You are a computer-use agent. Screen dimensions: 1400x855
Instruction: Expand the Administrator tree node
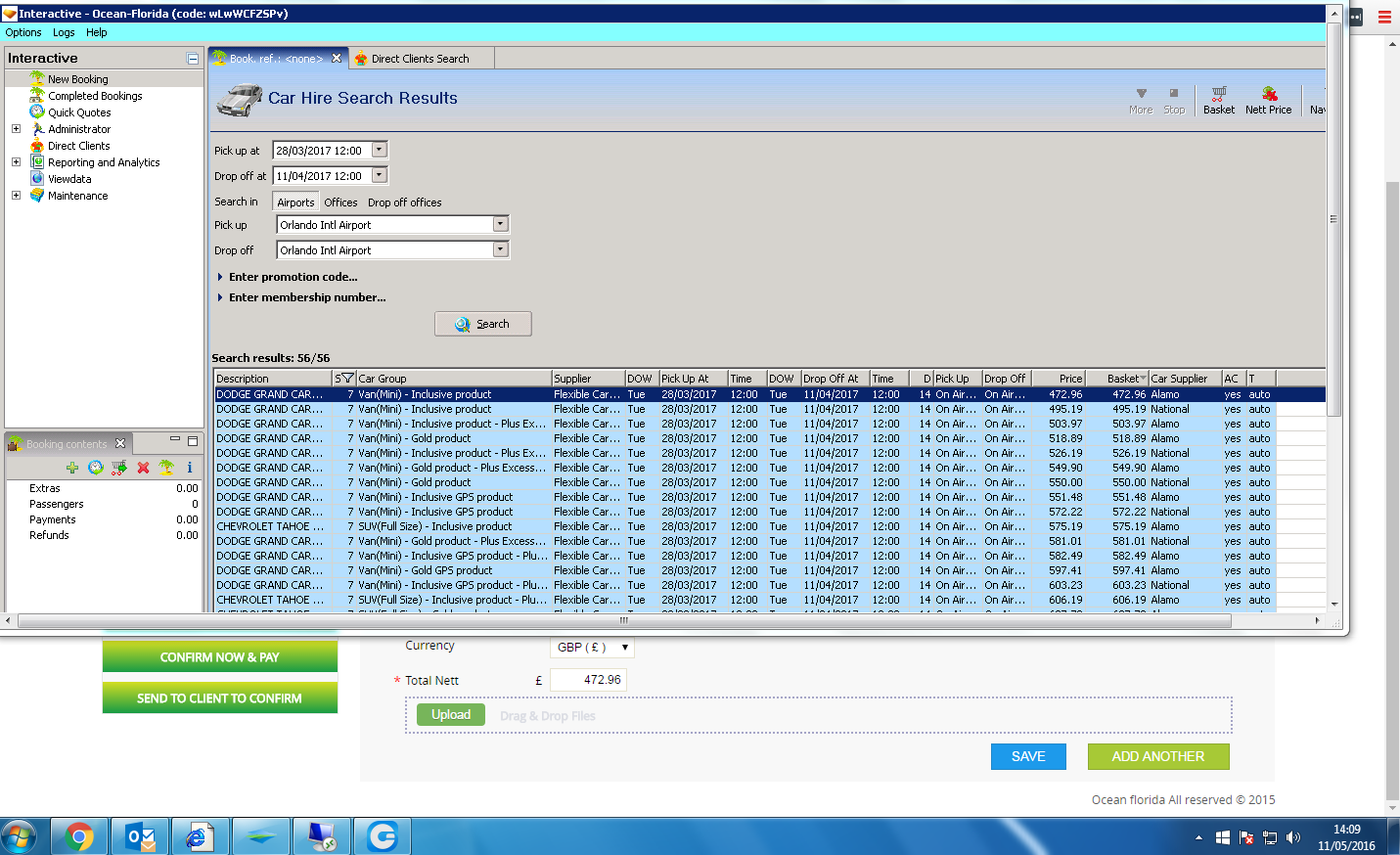coord(16,129)
